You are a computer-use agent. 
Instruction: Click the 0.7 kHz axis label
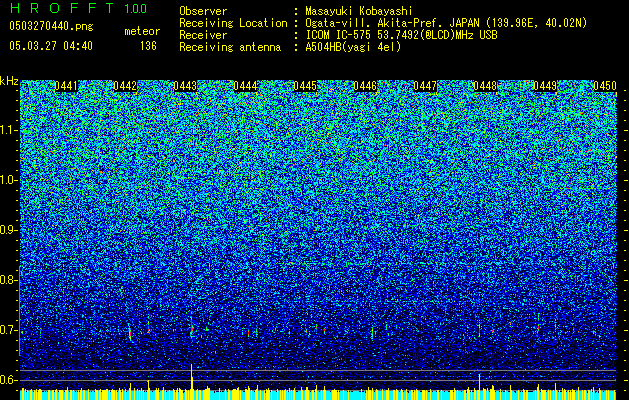(8, 330)
